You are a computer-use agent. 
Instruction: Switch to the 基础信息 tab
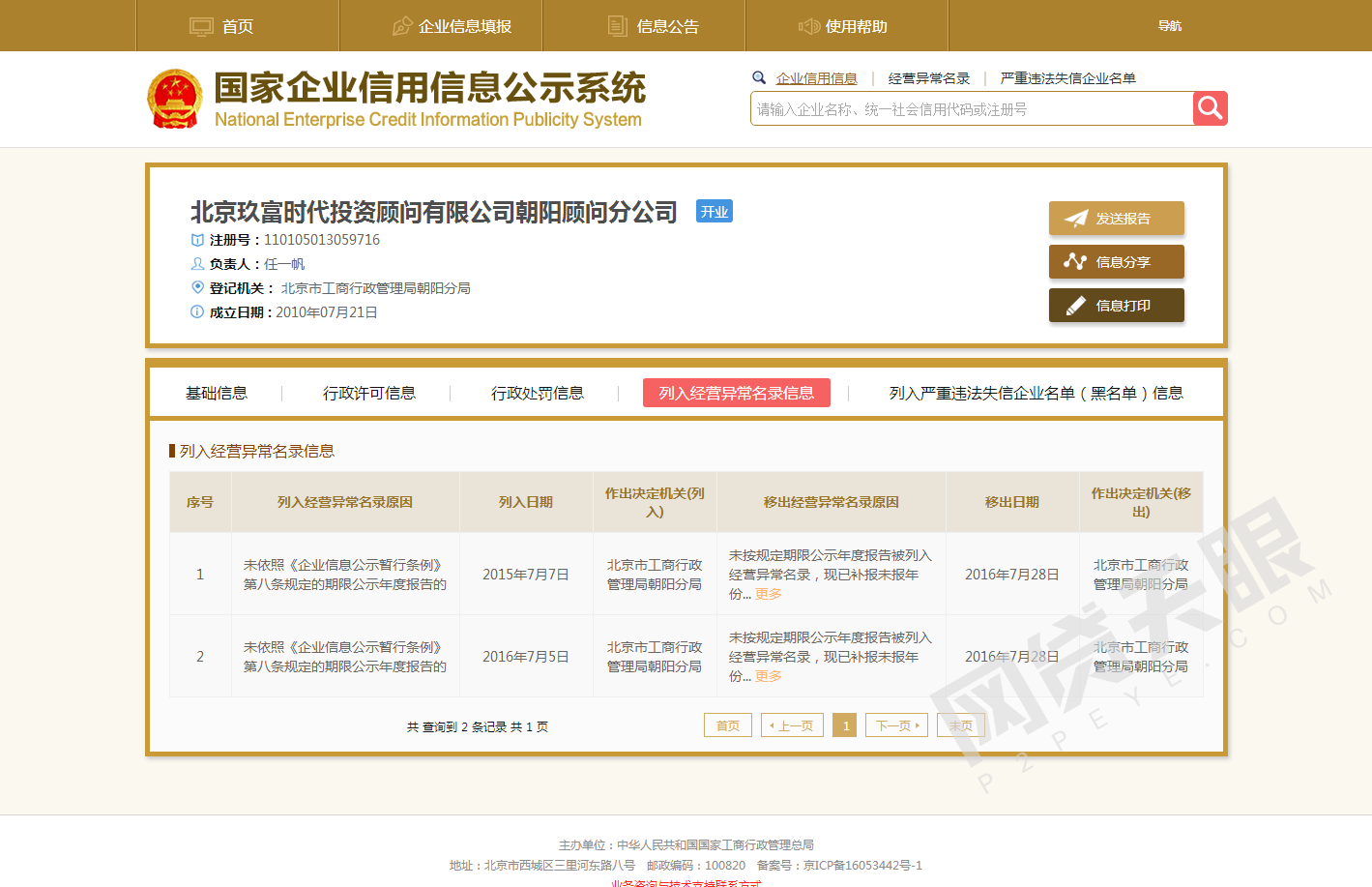(x=217, y=393)
